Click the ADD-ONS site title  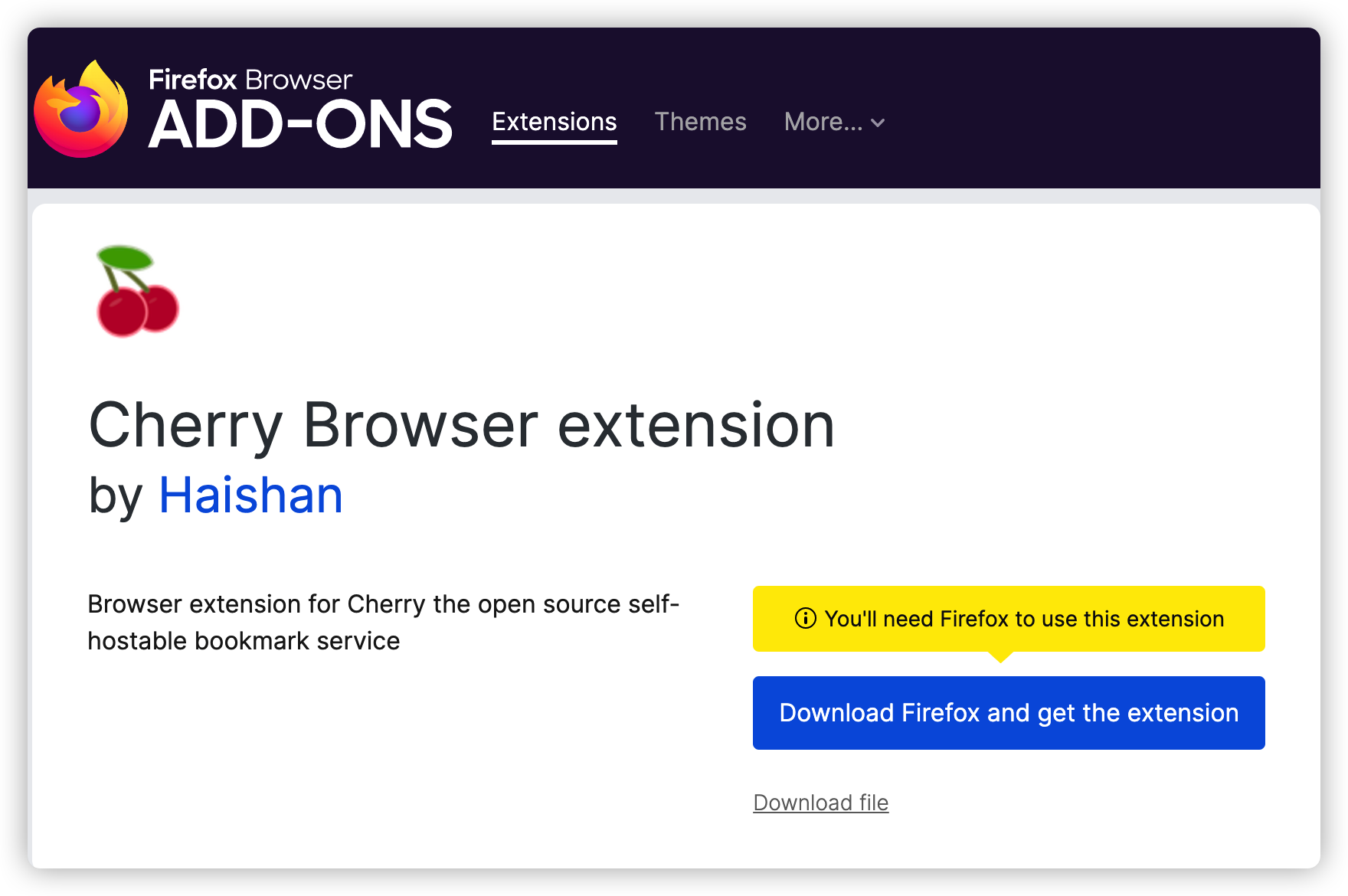300,125
